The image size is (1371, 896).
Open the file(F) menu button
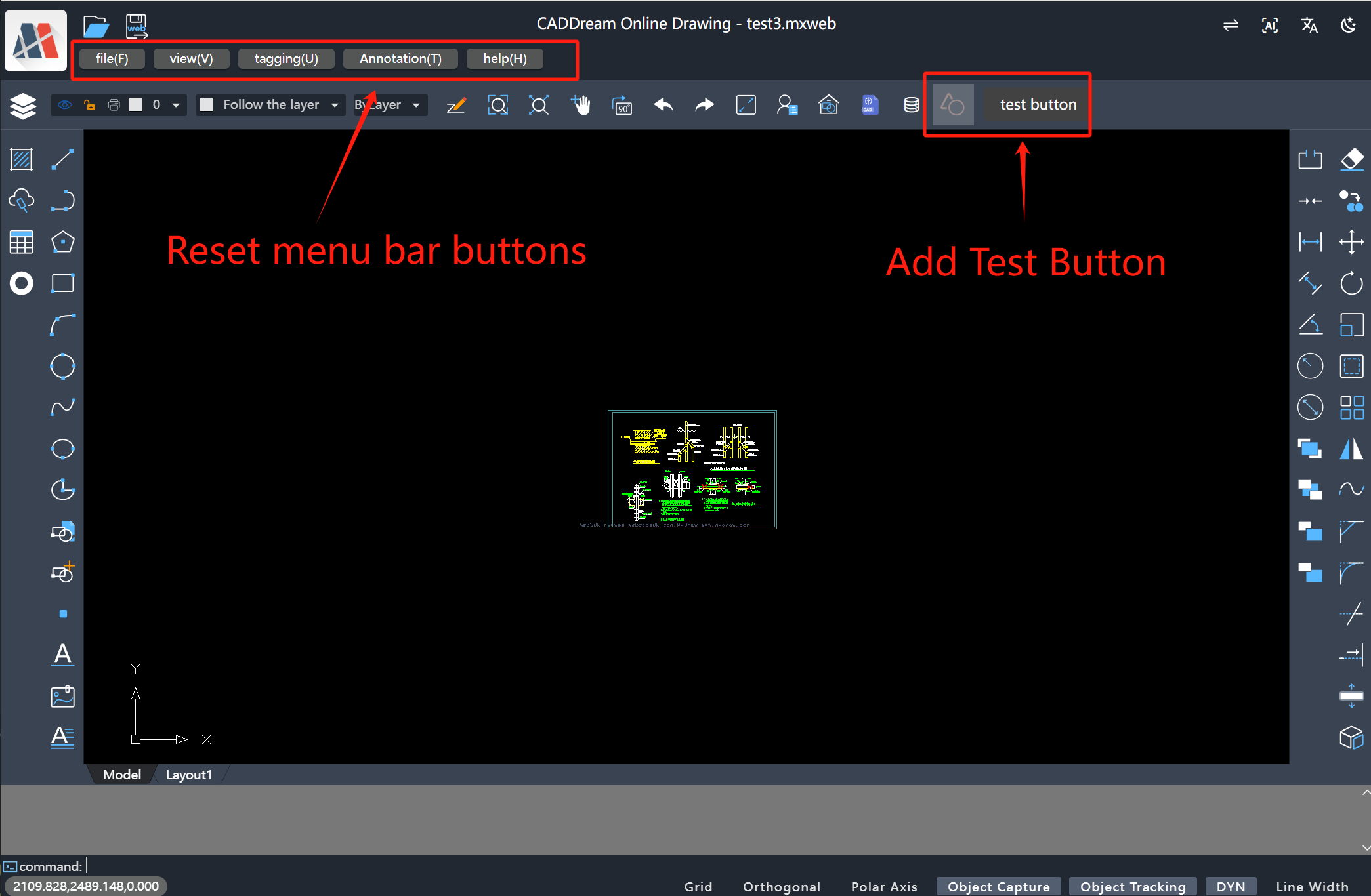(x=112, y=59)
